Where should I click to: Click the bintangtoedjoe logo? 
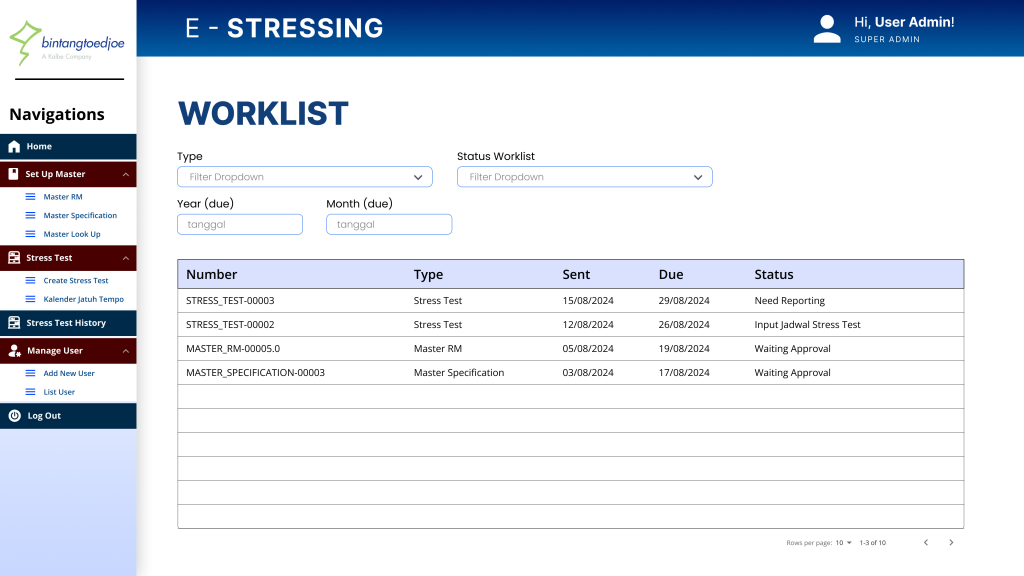67,42
